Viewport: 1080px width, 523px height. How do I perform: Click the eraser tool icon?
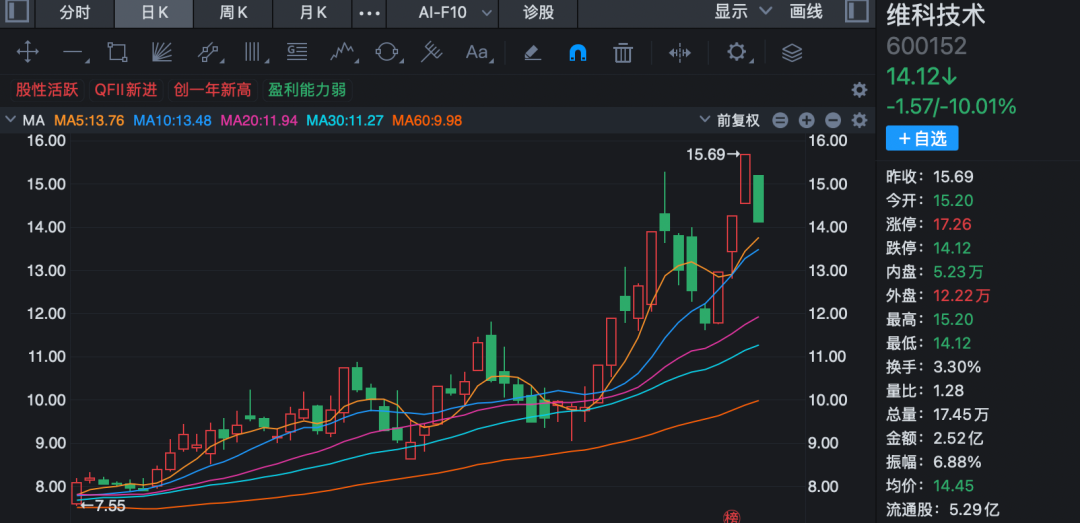pos(532,52)
